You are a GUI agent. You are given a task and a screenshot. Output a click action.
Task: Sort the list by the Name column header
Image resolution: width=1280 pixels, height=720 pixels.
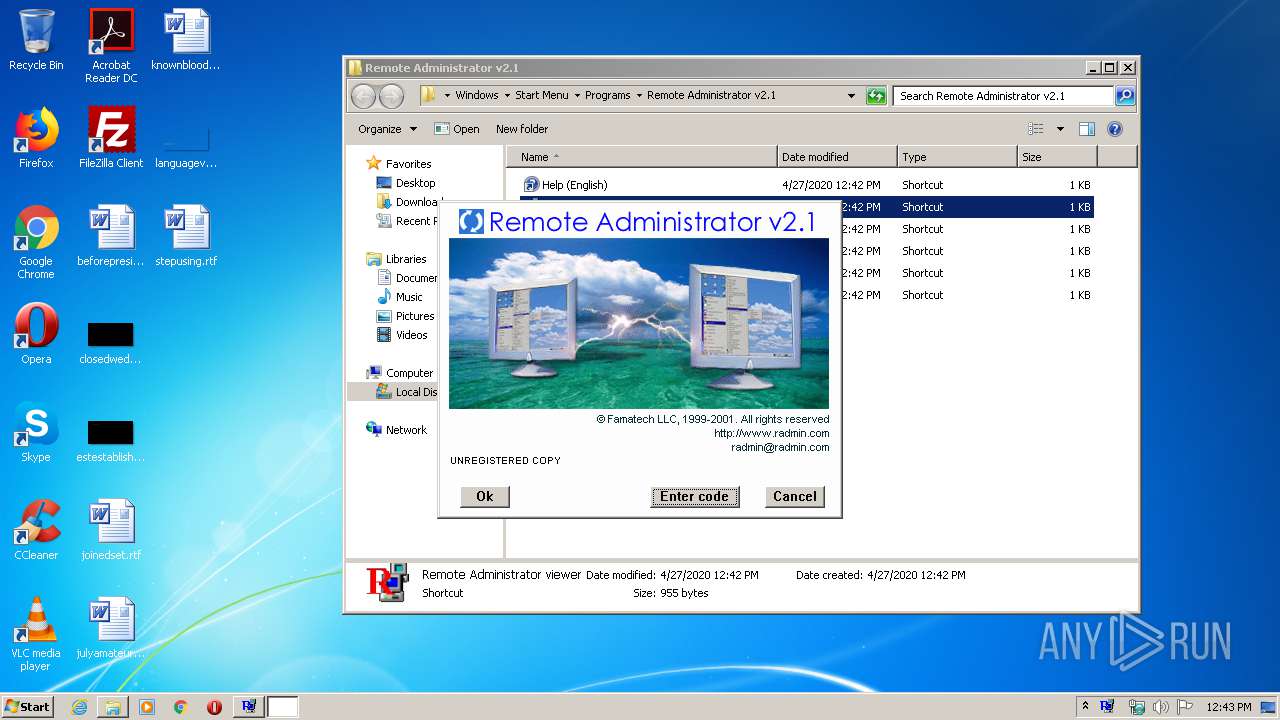(642, 157)
